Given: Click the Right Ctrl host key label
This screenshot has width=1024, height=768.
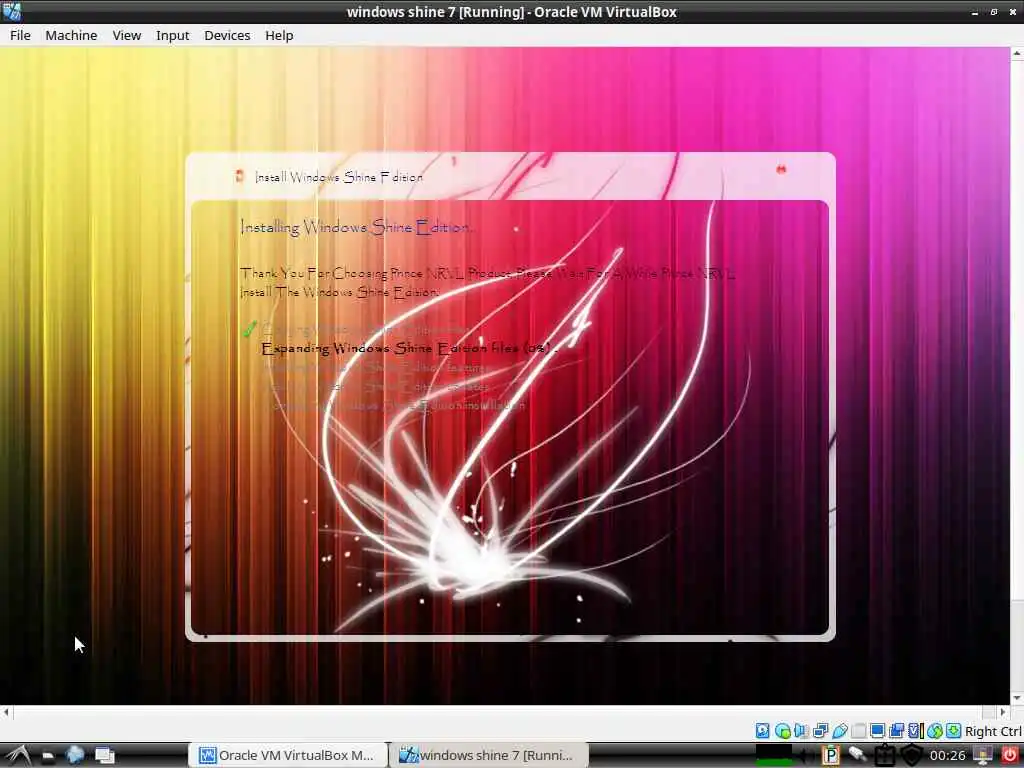Looking at the screenshot, I should (993, 731).
